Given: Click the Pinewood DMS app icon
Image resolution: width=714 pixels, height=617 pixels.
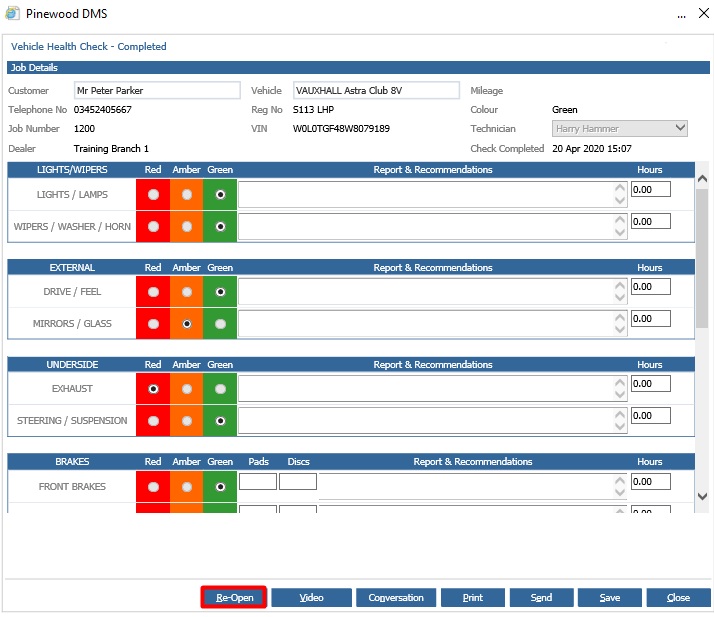Looking at the screenshot, I should point(12,13).
